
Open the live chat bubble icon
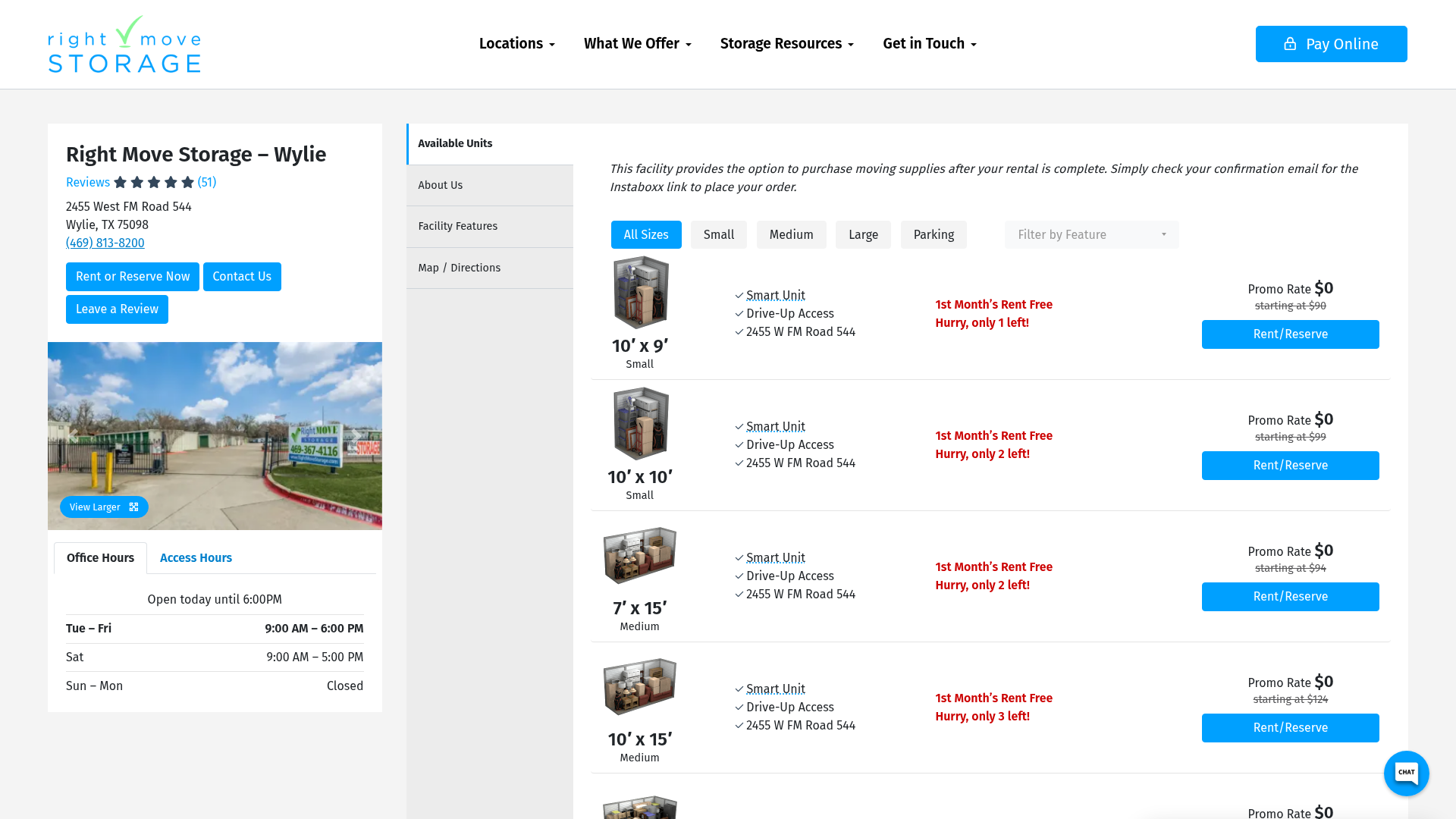coord(1406,773)
